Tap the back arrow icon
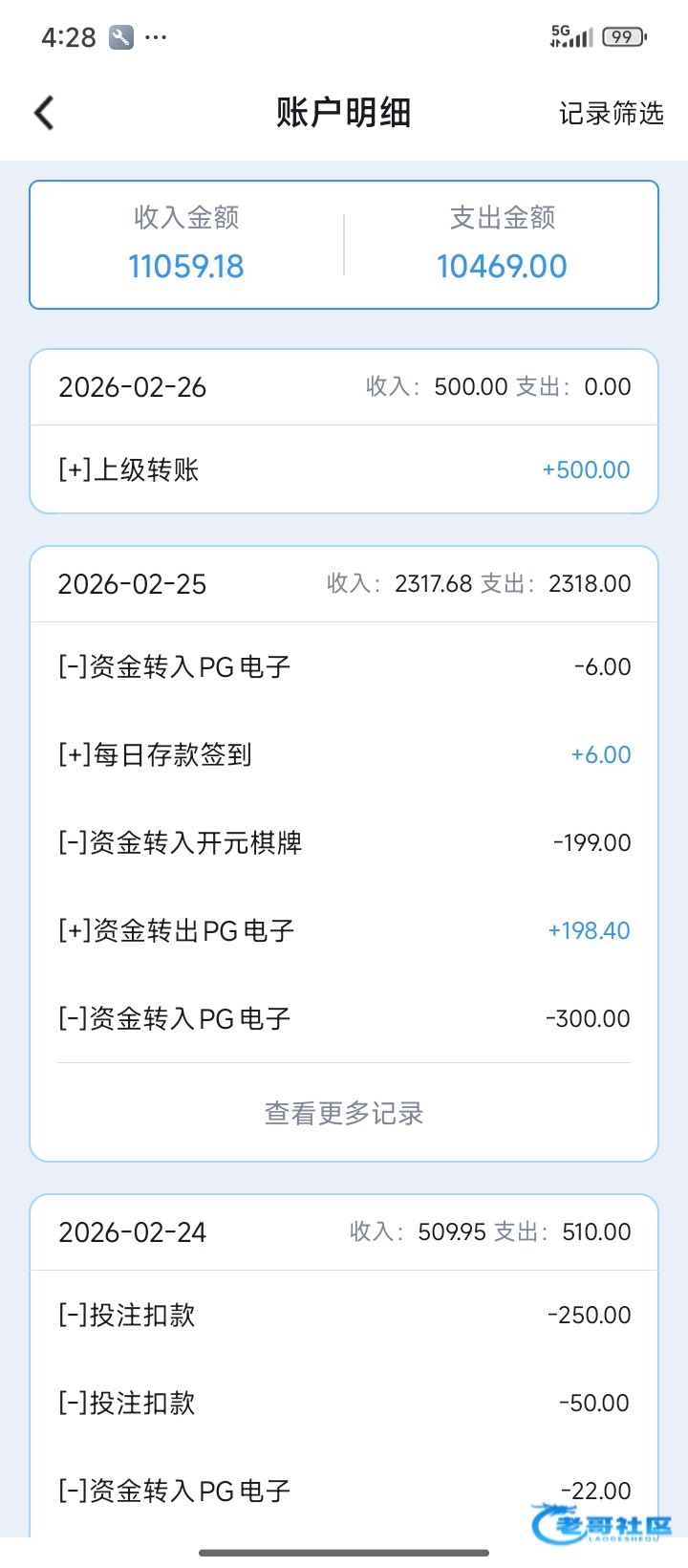Image resolution: width=688 pixels, height=1568 pixels. (x=44, y=113)
